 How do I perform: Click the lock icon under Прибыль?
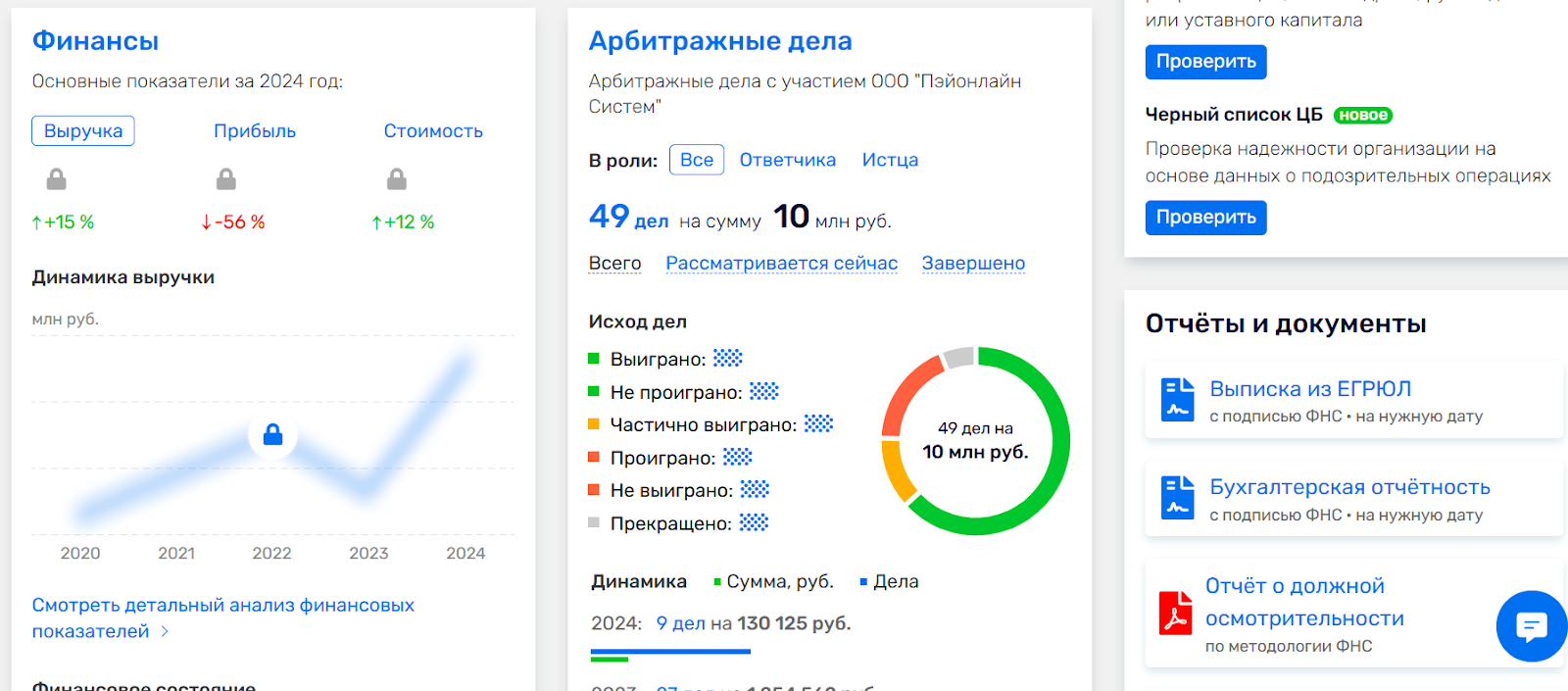pyautogui.click(x=226, y=179)
